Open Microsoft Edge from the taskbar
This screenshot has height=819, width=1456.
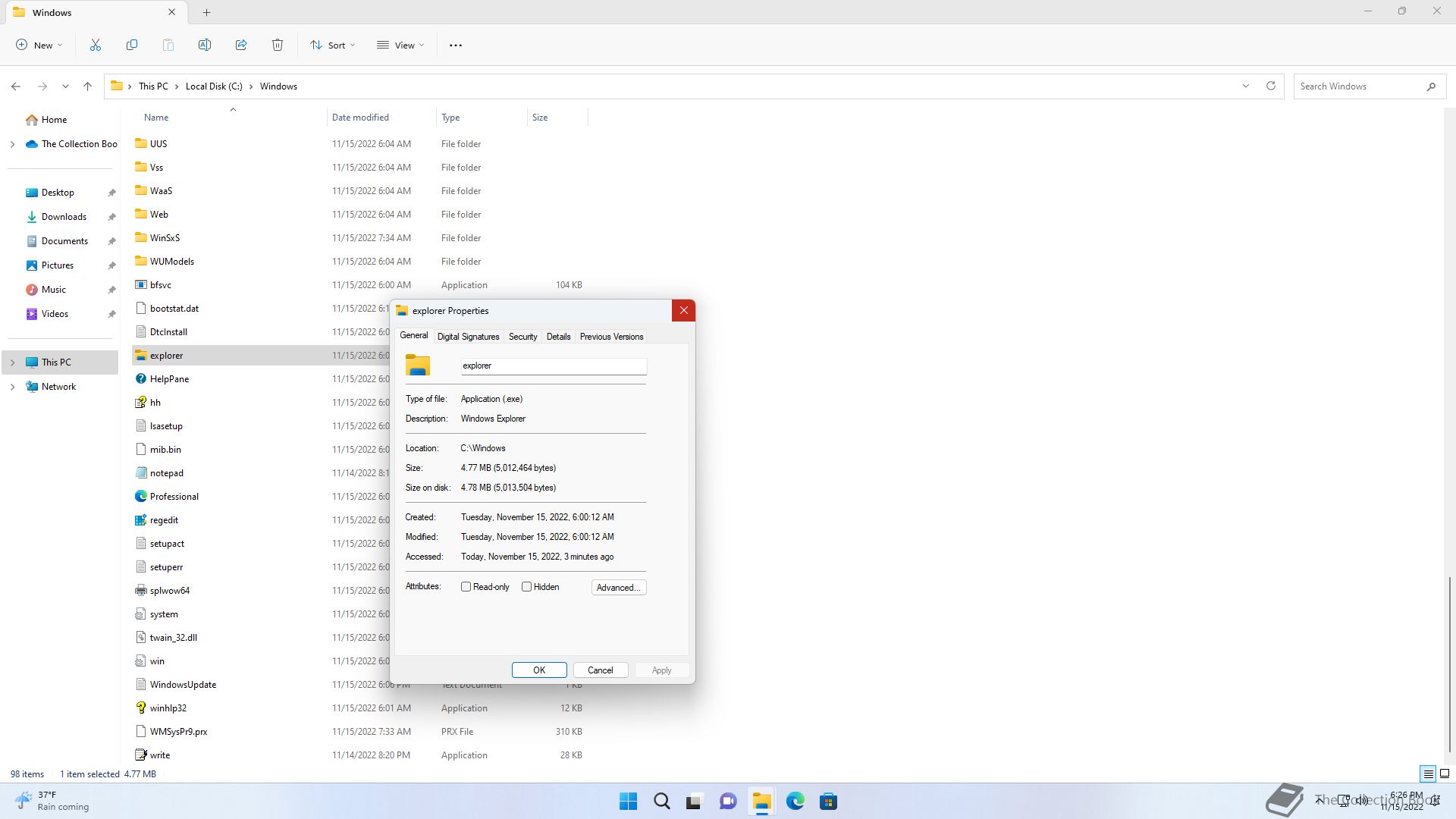coord(795,802)
